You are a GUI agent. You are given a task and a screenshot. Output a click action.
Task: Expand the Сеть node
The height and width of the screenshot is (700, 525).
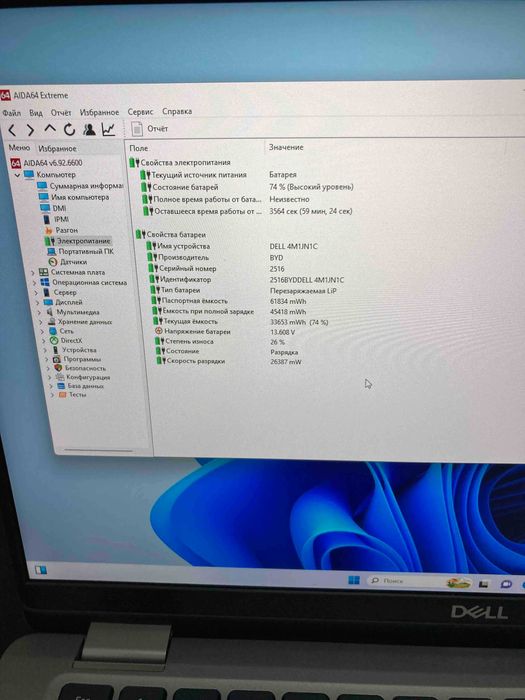(43, 331)
